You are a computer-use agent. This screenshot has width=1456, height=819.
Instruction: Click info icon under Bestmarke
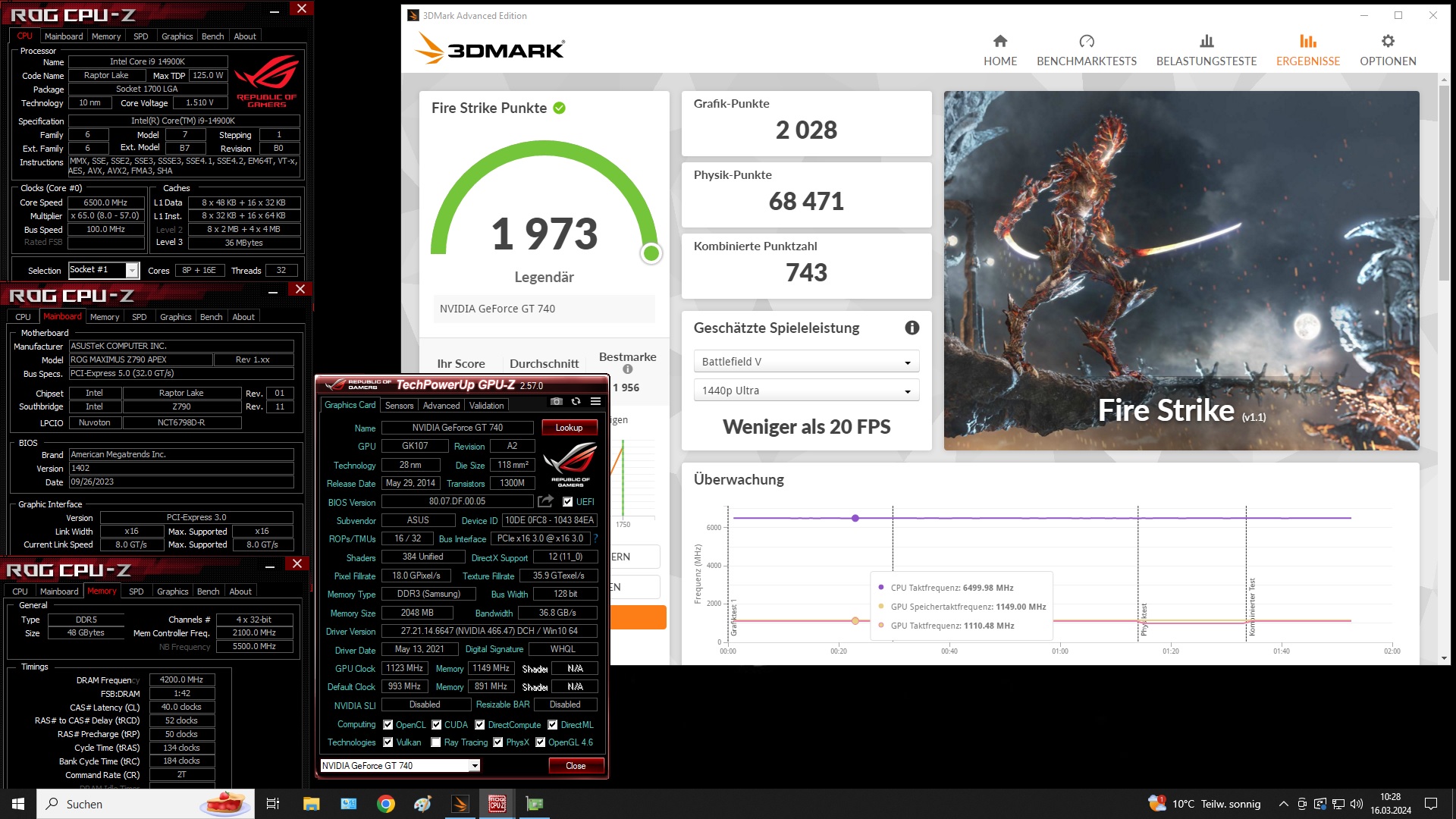[628, 369]
